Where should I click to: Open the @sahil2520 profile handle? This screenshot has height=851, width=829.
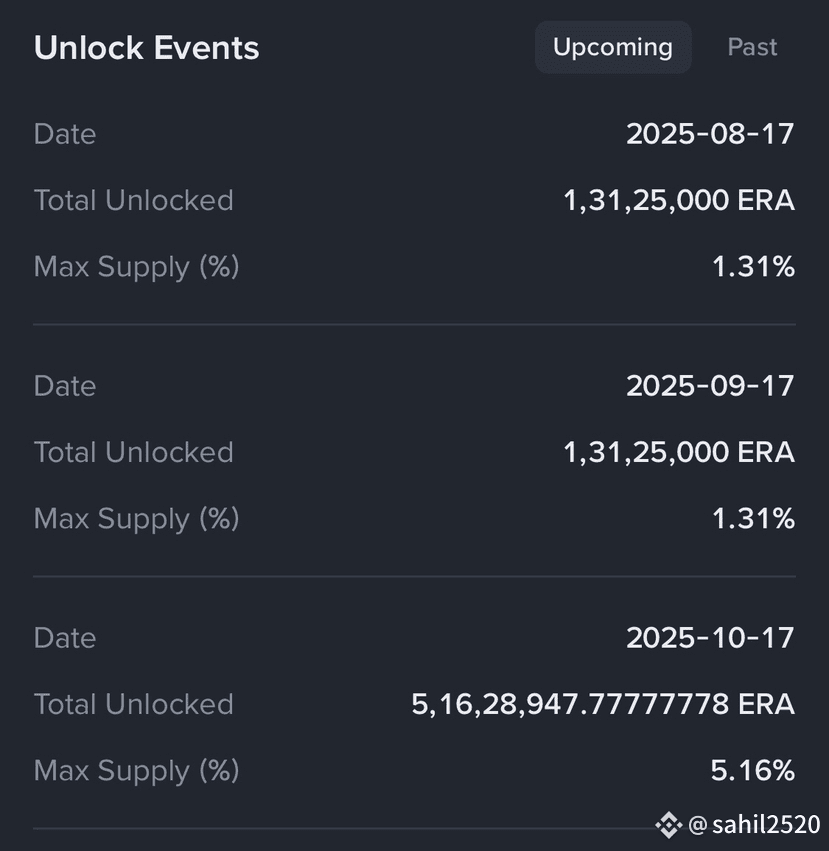[754, 825]
